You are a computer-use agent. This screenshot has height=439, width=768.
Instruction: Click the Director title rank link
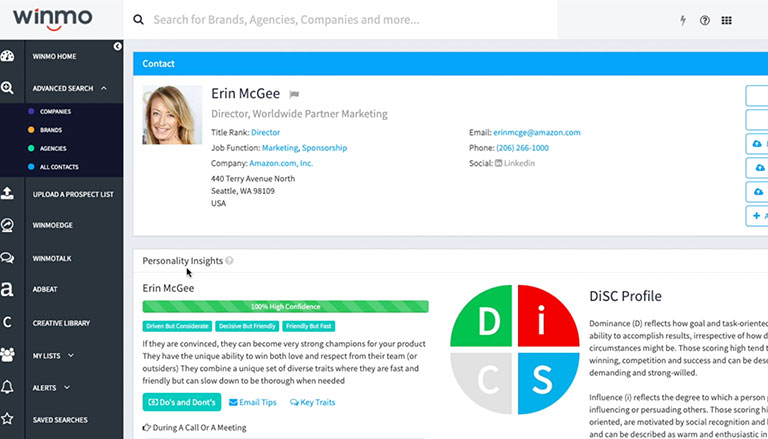265,132
